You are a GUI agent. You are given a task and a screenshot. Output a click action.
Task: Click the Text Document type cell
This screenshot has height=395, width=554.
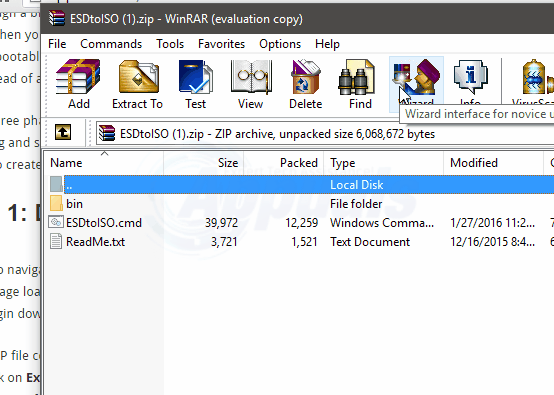370,242
